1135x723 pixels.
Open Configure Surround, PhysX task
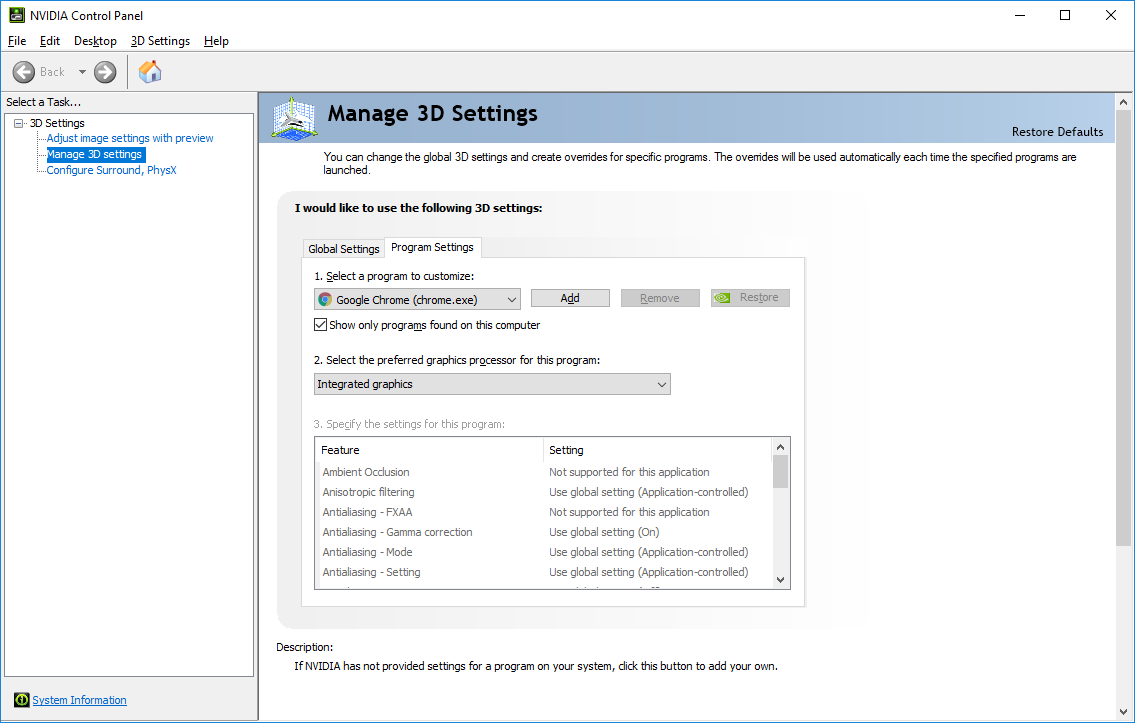click(x=111, y=170)
